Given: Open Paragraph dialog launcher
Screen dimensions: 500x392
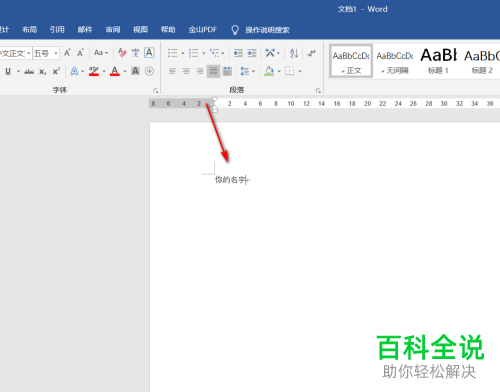Looking at the screenshot, I should [x=318, y=90].
